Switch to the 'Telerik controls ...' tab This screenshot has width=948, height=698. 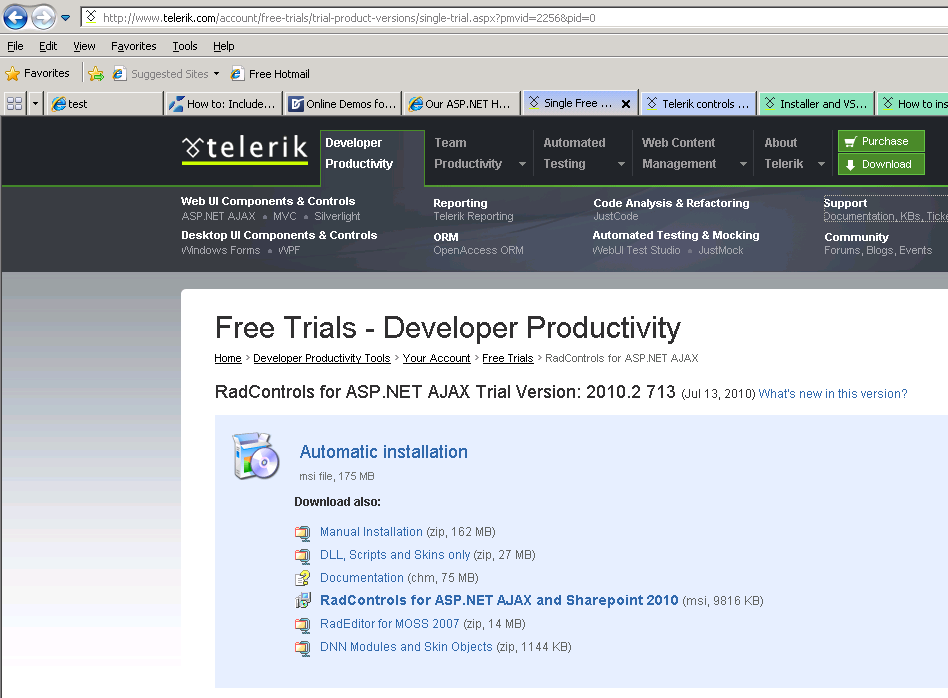698,103
